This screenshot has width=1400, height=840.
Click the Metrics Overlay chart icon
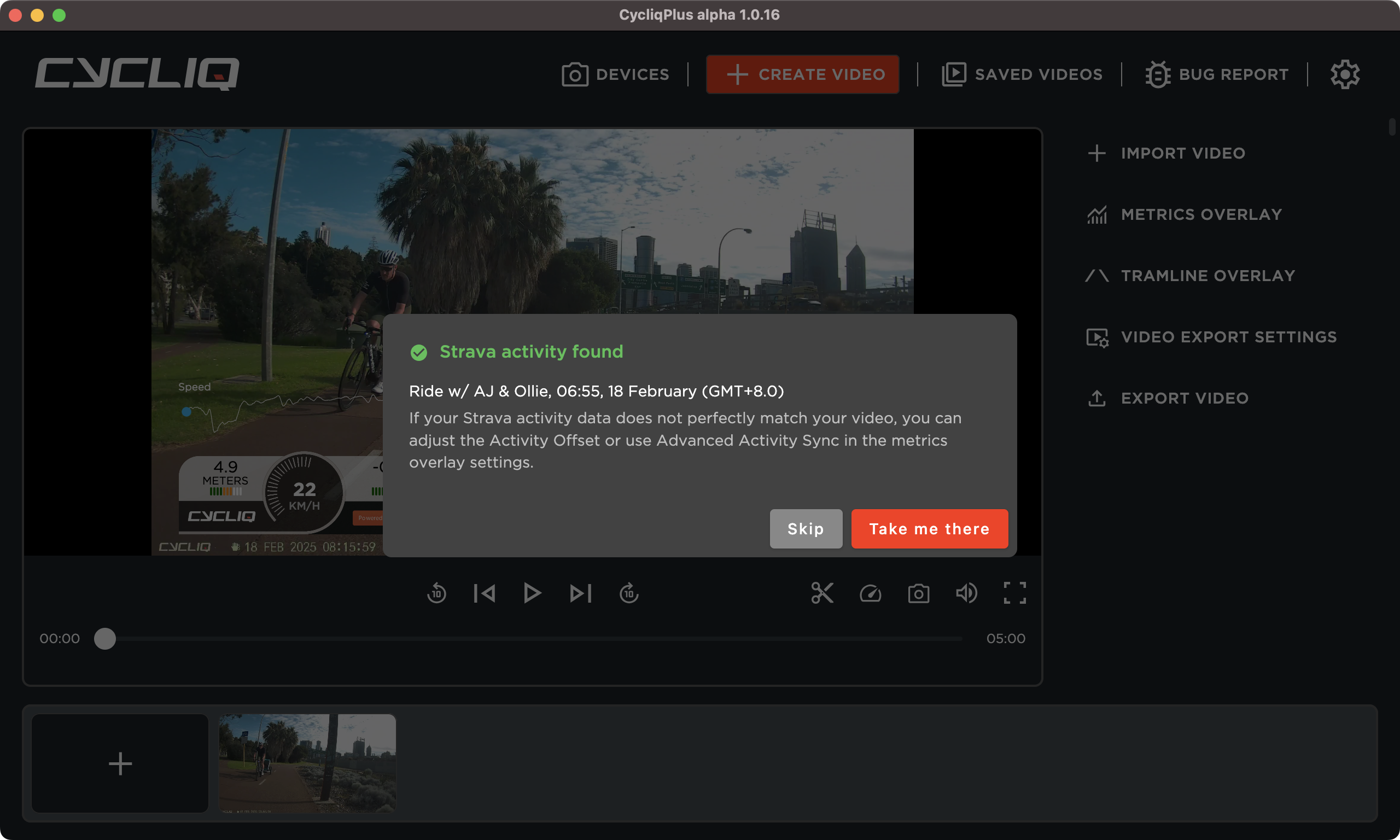(x=1096, y=214)
